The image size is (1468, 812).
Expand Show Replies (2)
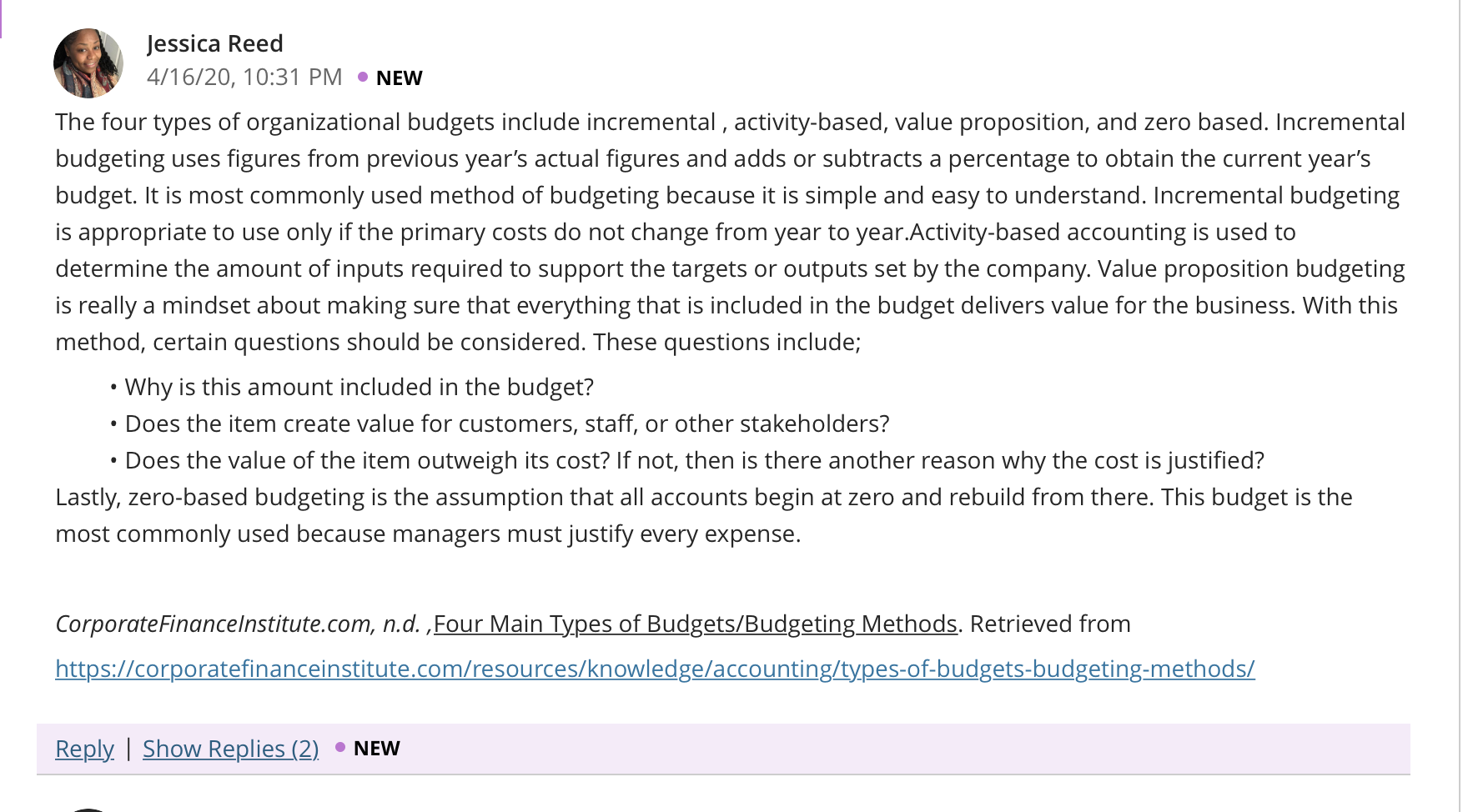(230, 748)
